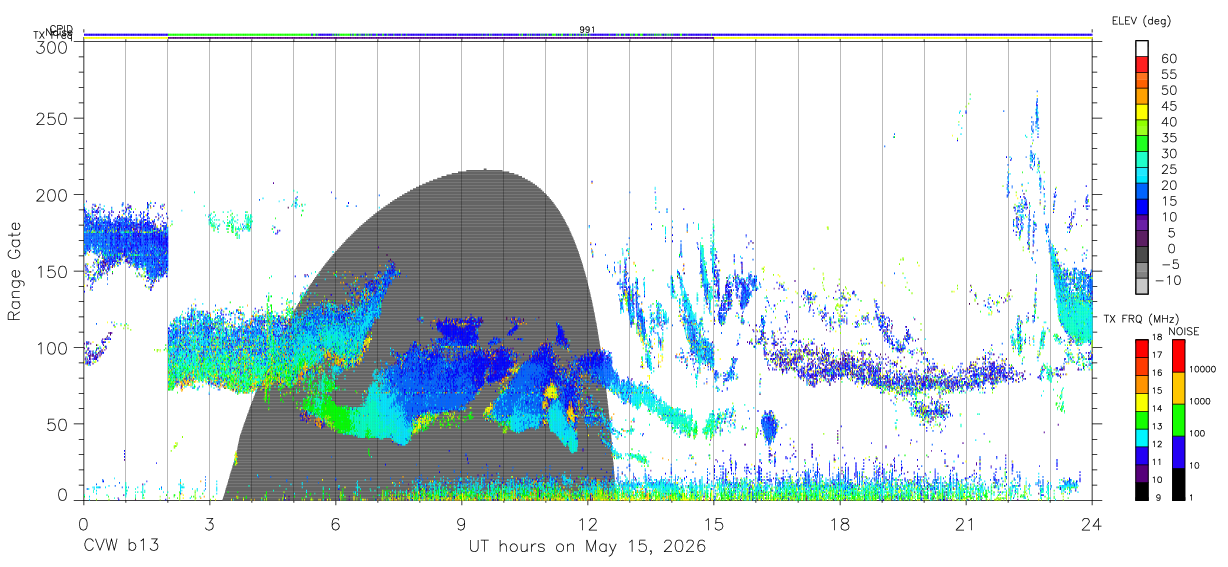
Task: Click the "55" label on the ELEV scale
Action: click(x=1169, y=74)
